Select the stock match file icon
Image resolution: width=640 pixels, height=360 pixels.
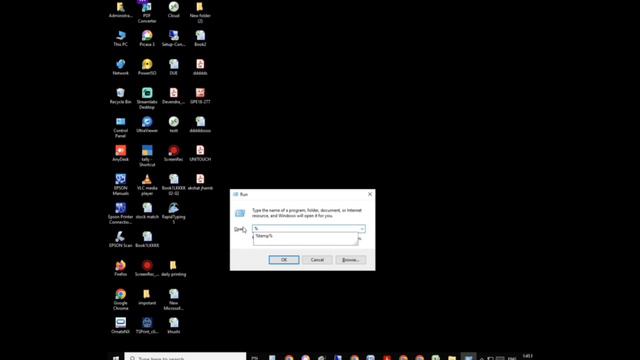tap(147, 211)
